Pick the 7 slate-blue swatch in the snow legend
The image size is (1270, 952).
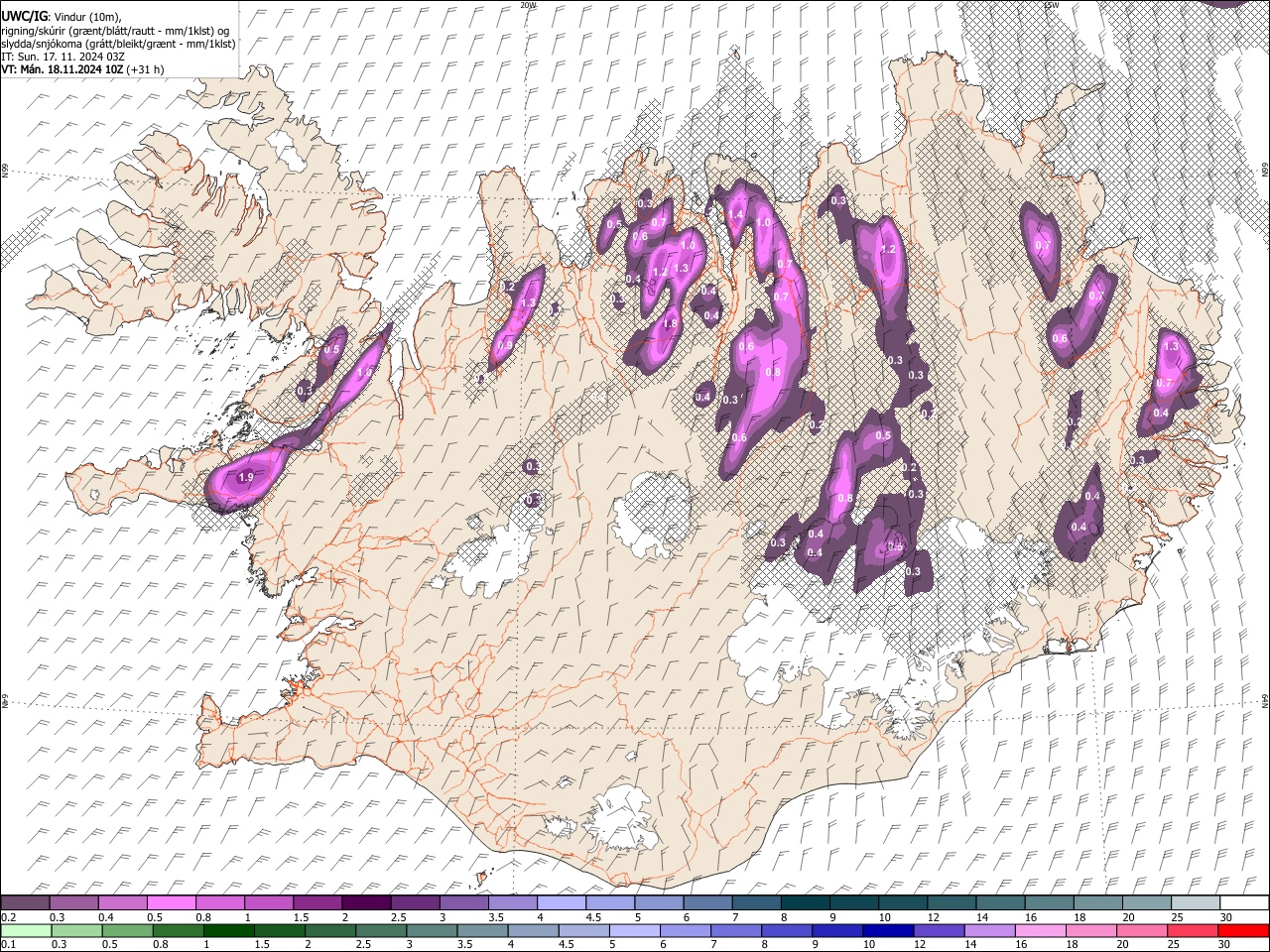(x=755, y=903)
